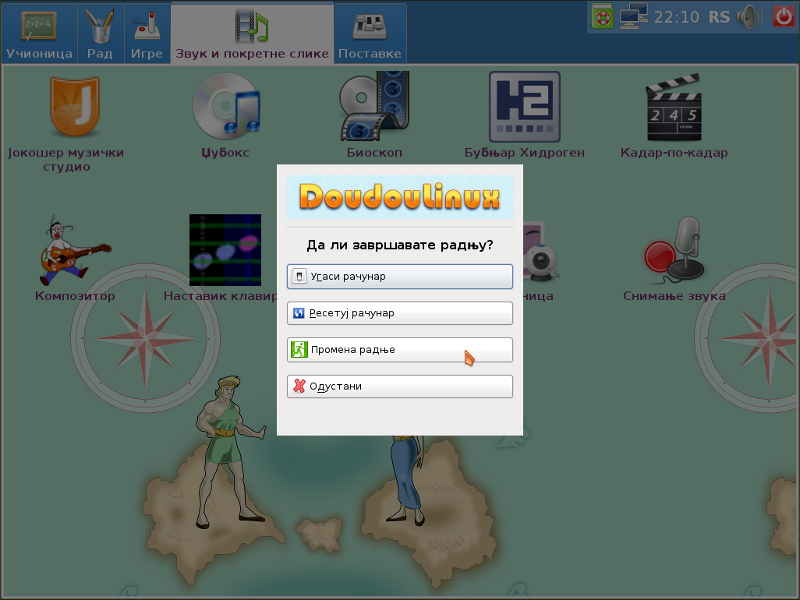Viewport: 800px width, 600px height.
Task: Launch Снимање звука microphone icon
Action: click(x=674, y=250)
